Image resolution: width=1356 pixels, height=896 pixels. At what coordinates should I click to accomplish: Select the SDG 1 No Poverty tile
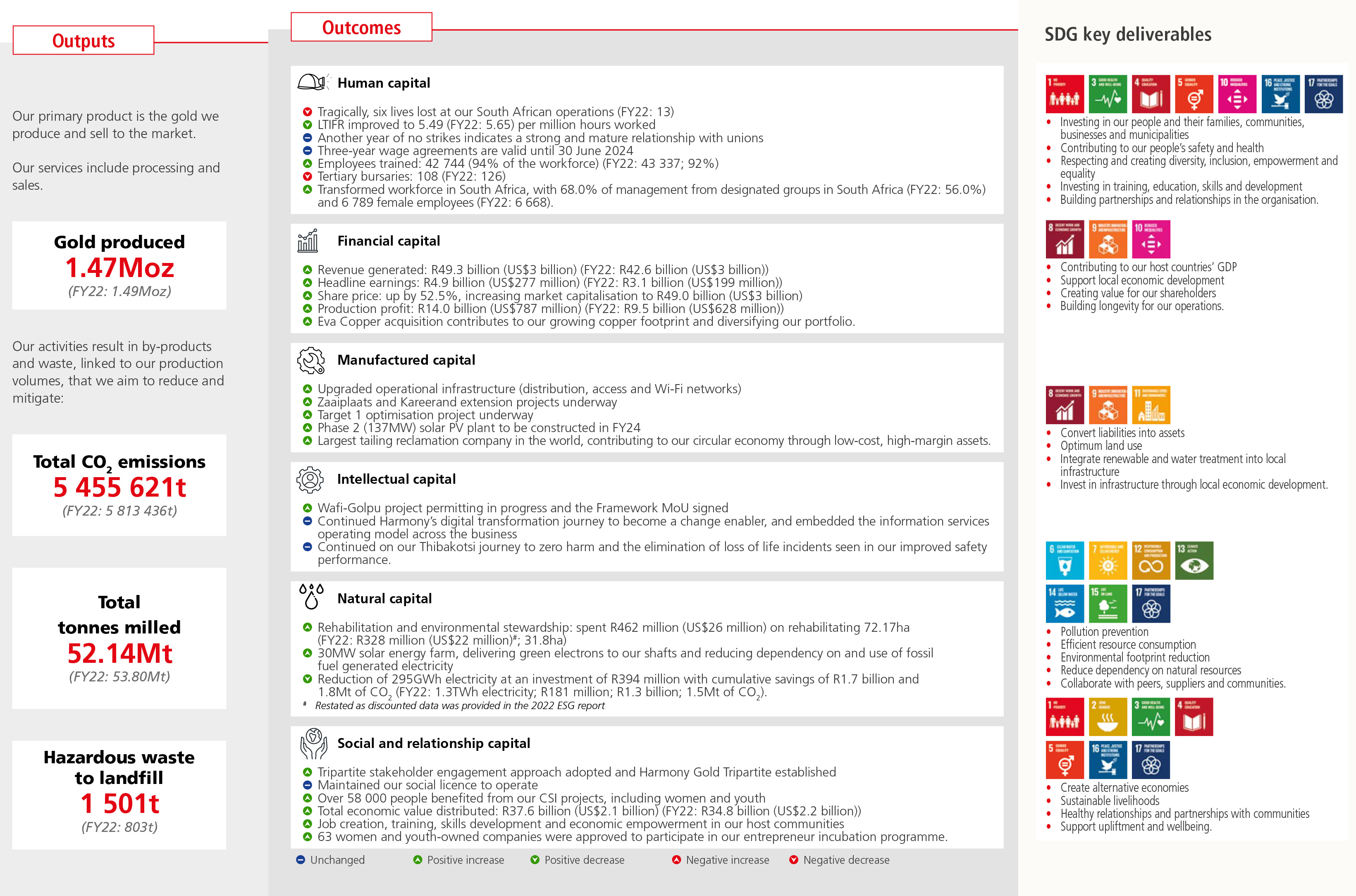1067,94
